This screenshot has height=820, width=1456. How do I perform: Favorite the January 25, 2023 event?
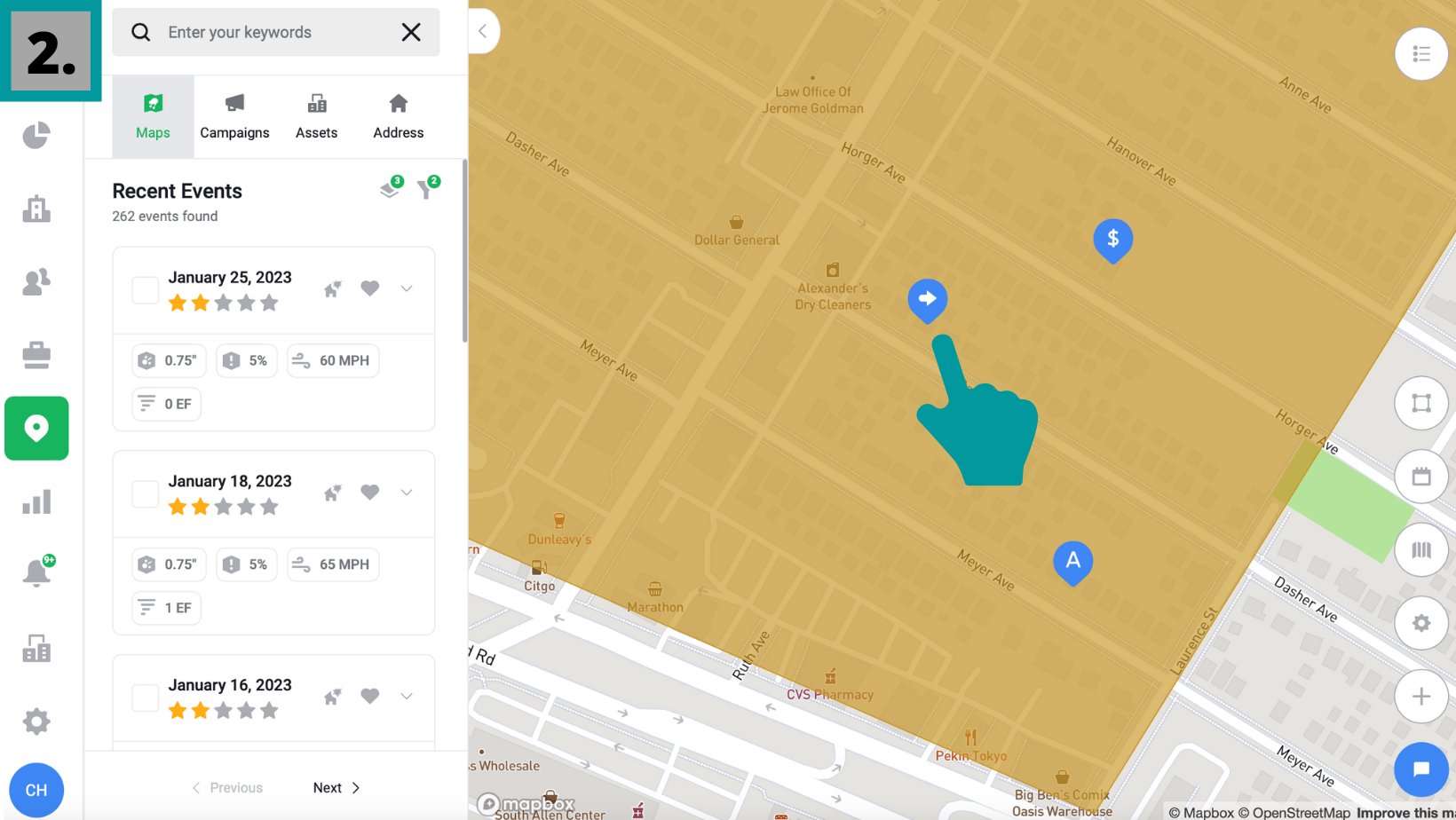click(x=370, y=288)
